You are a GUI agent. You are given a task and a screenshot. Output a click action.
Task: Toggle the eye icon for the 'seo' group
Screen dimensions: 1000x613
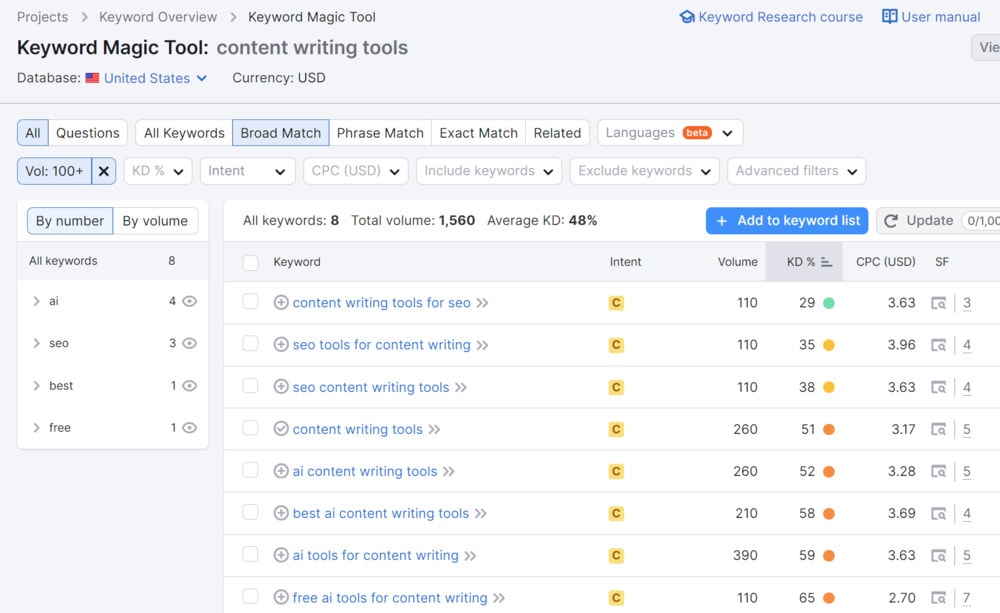(x=189, y=343)
